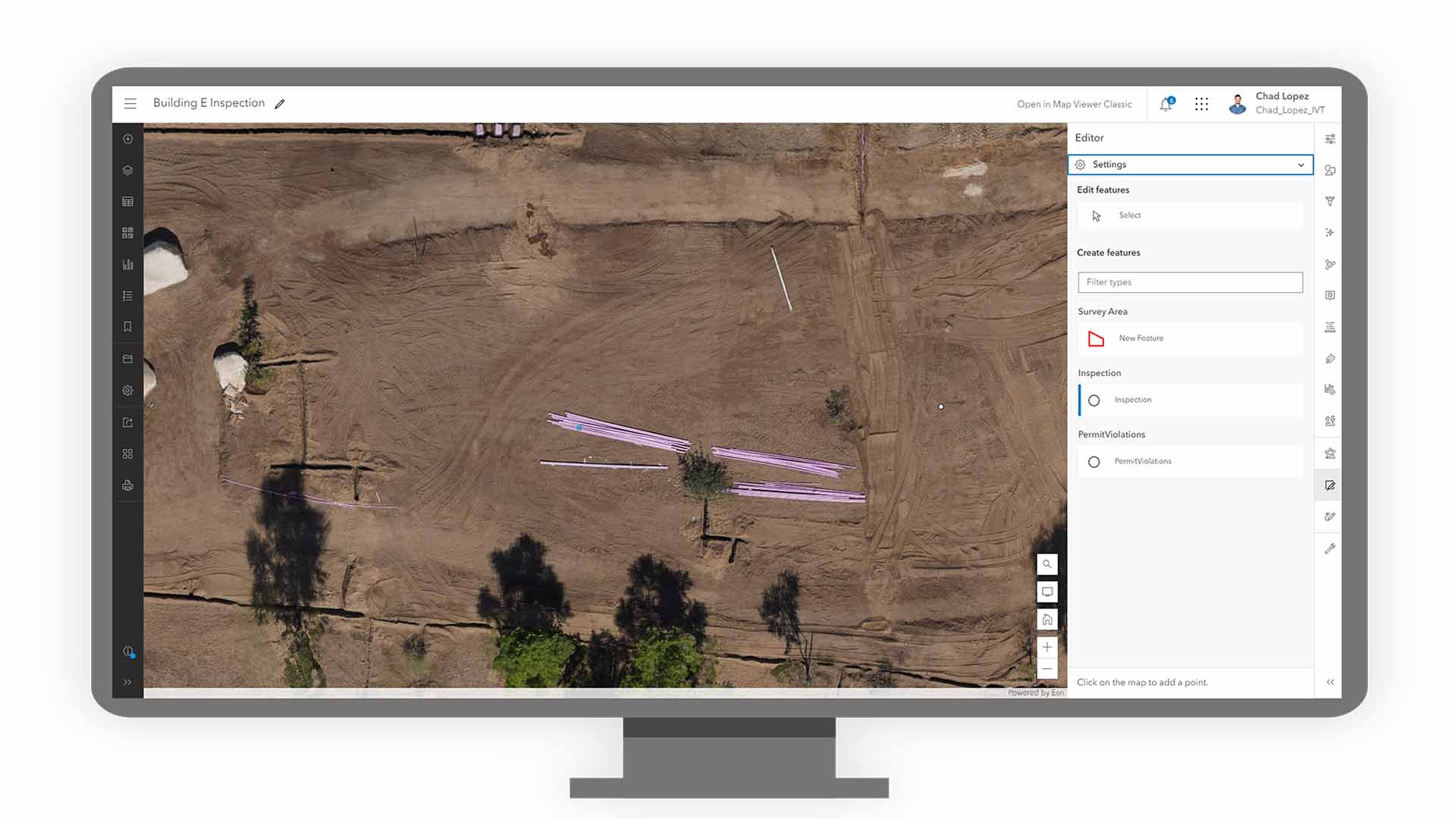
Task: Open the Charts panel
Action: click(x=127, y=263)
